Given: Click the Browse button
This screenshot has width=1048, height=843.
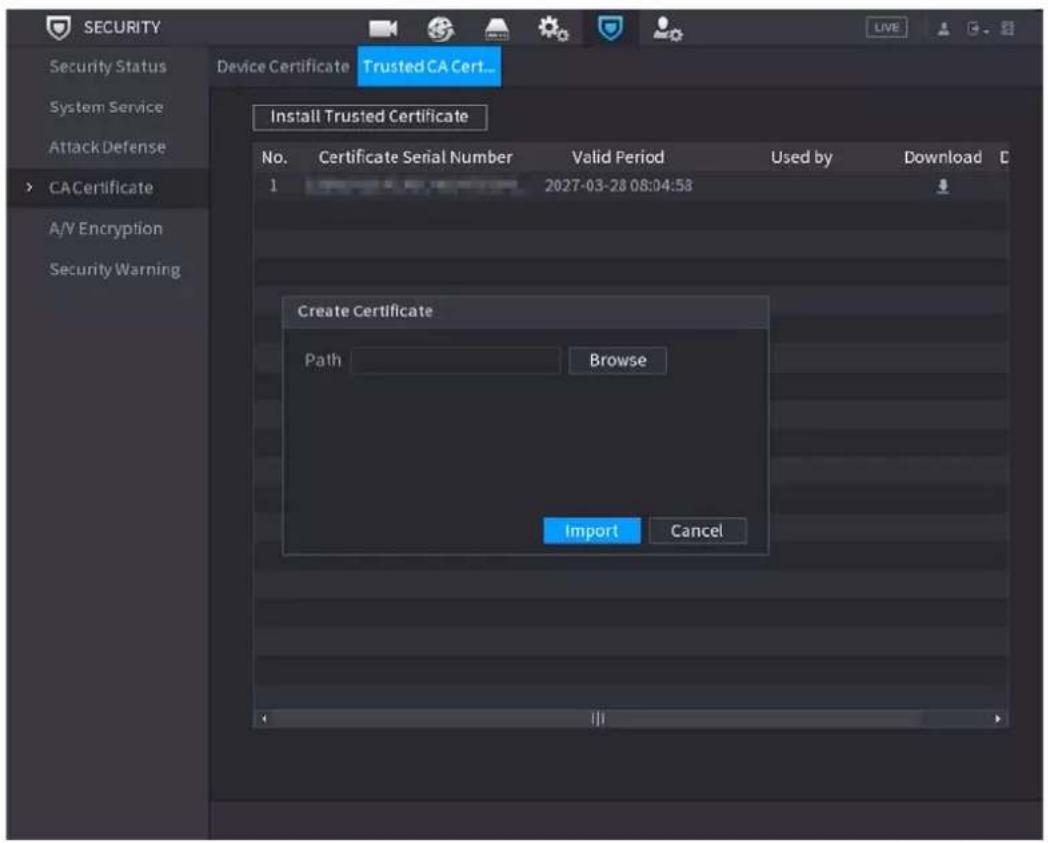Looking at the screenshot, I should pyautogui.click(x=618, y=360).
